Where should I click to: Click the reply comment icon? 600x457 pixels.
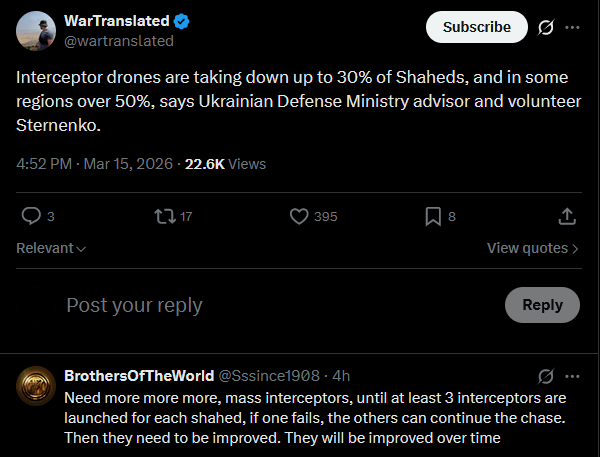pos(31,216)
